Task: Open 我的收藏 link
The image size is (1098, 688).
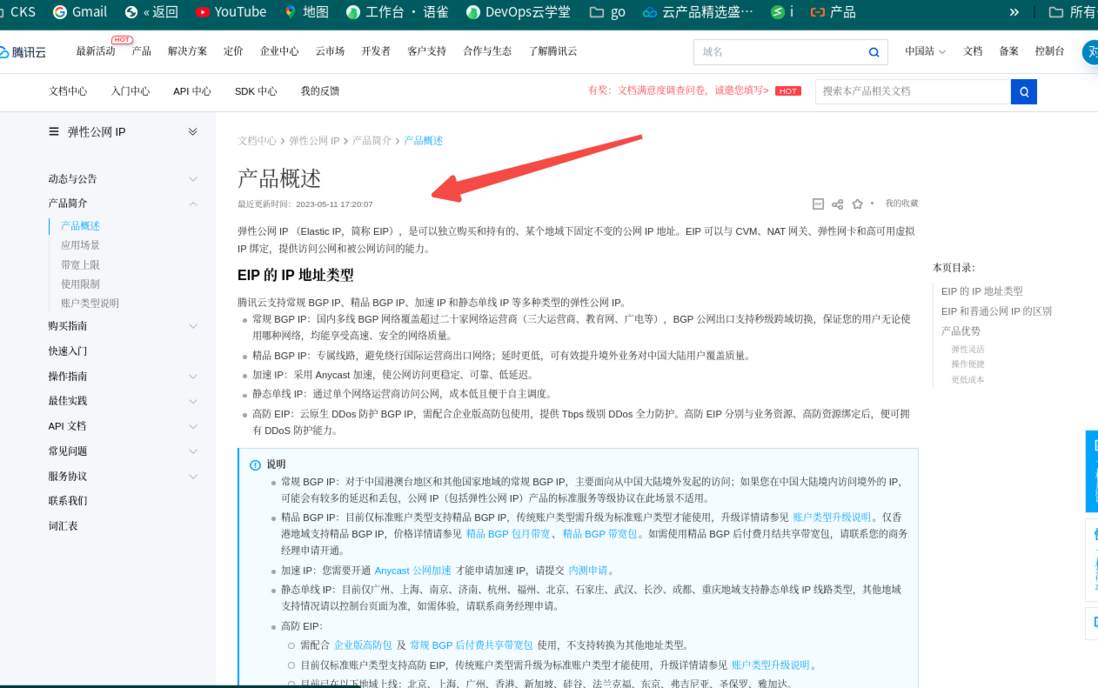Action: pyautogui.click(x=901, y=203)
